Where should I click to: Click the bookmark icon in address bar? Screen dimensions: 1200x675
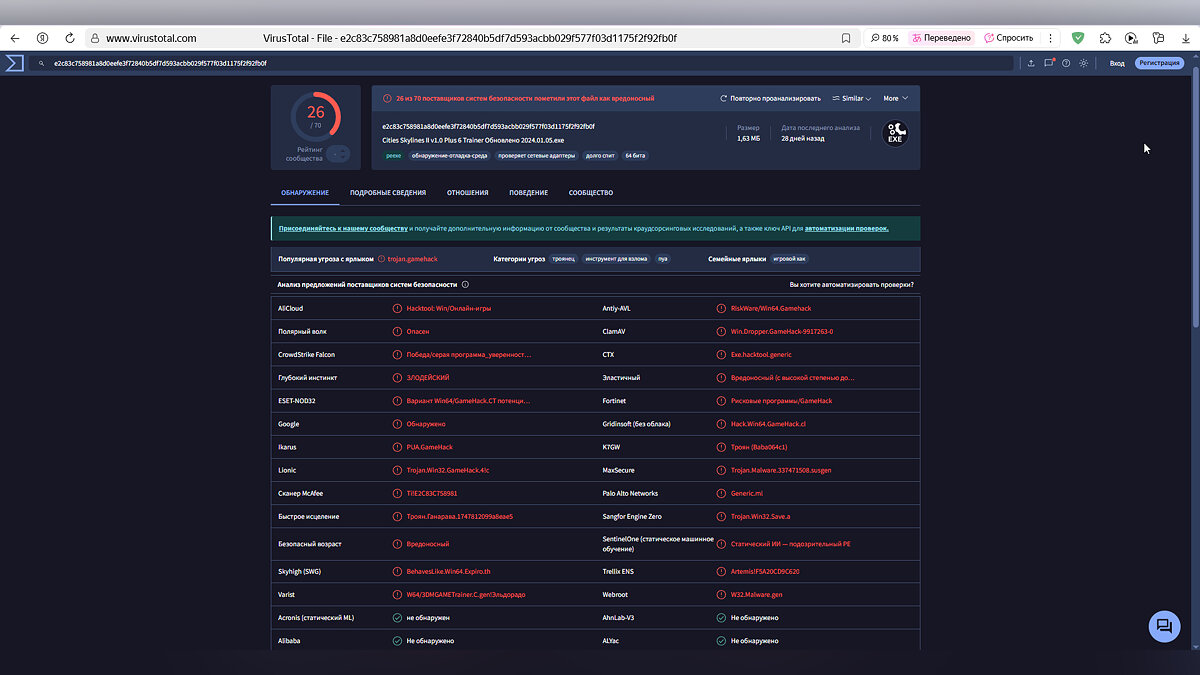(846, 38)
